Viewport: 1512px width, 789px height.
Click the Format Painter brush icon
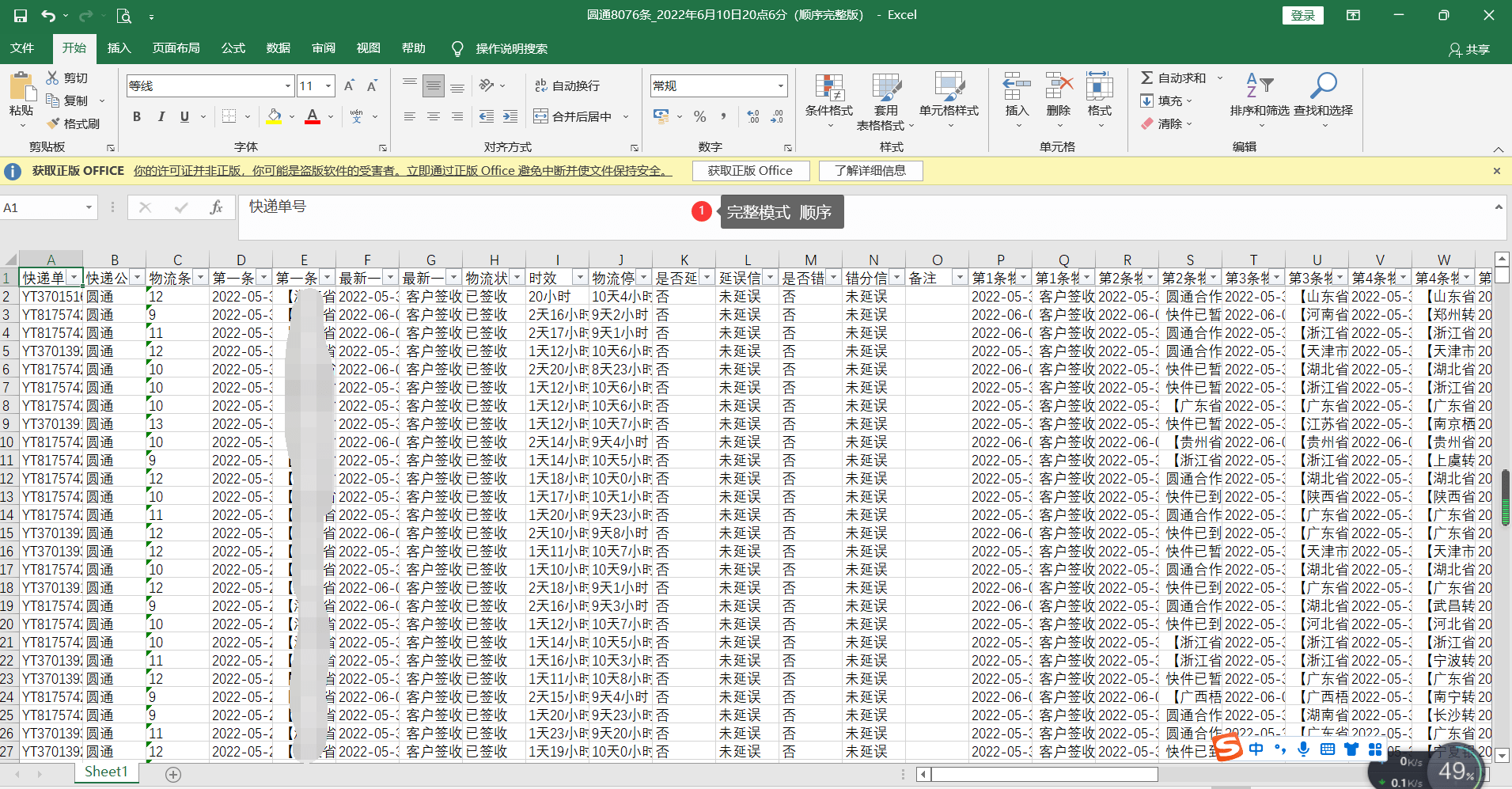pyautogui.click(x=54, y=123)
